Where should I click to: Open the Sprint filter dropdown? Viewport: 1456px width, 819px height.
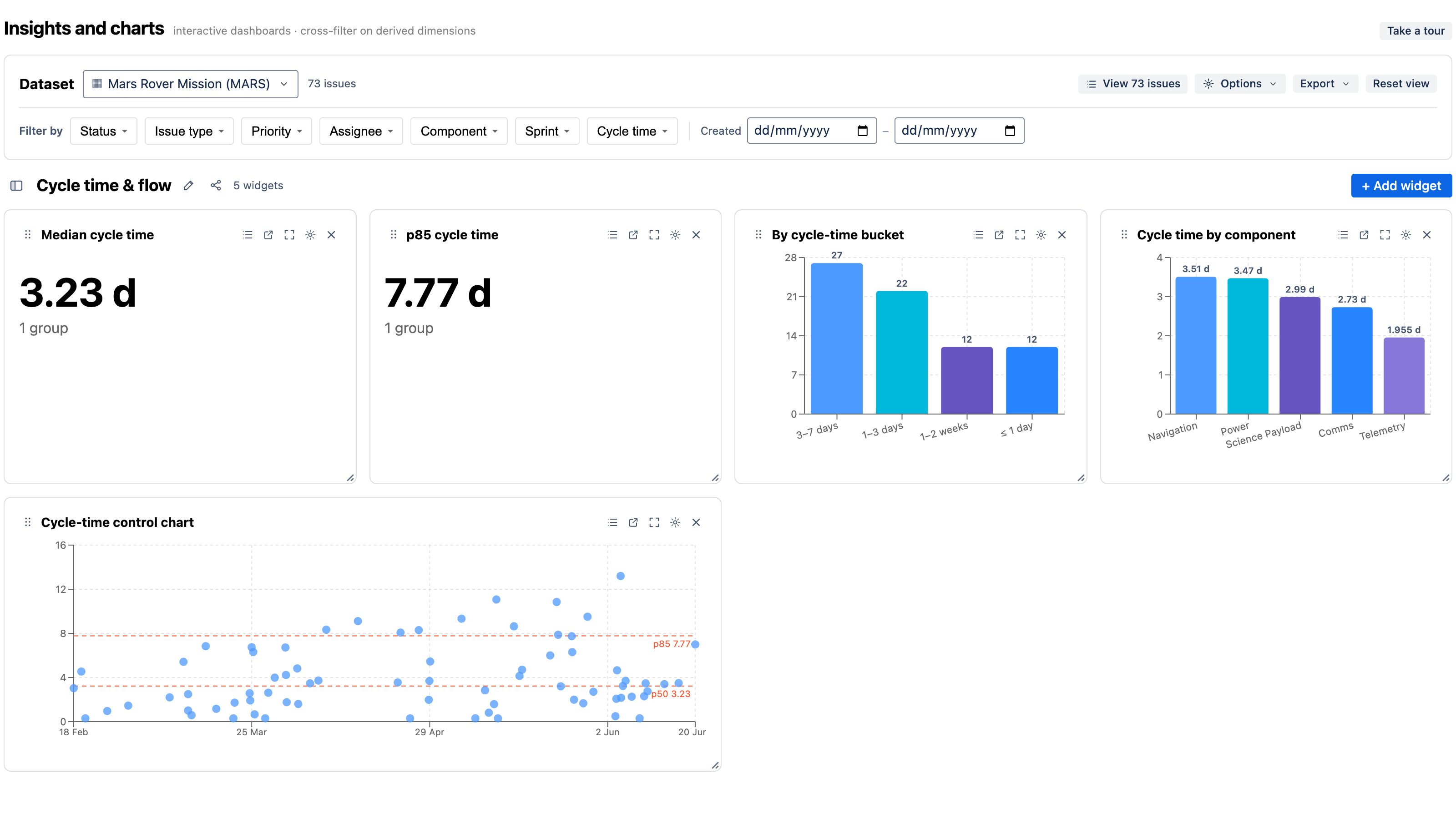[547, 131]
